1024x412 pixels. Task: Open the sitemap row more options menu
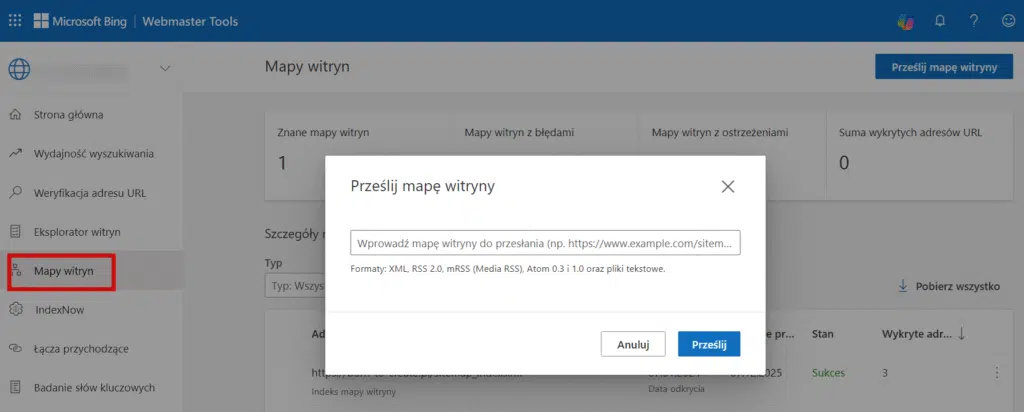point(997,373)
